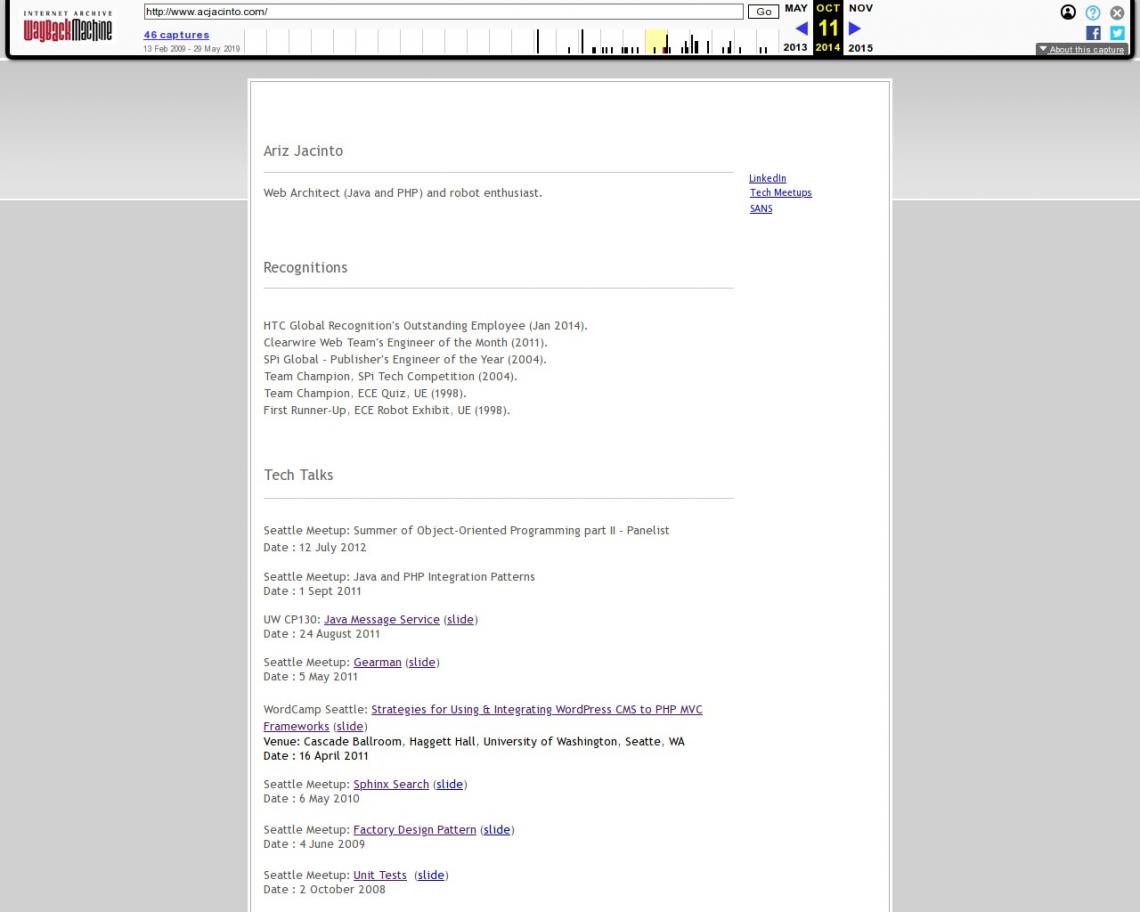This screenshot has height=912, width=1140.
Task: Open slide for Factory Design Pattern
Action: click(x=497, y=830)
